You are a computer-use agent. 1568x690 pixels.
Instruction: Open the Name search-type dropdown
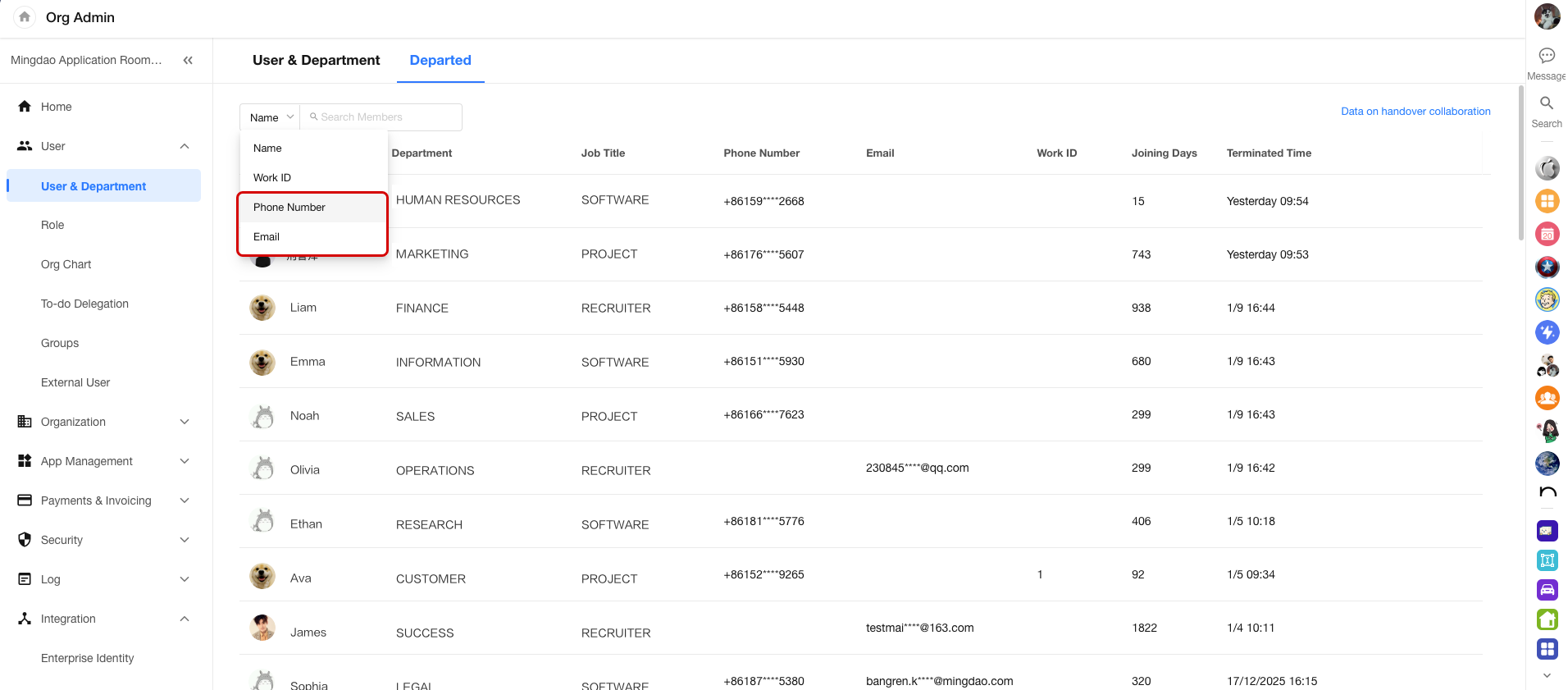271,117
